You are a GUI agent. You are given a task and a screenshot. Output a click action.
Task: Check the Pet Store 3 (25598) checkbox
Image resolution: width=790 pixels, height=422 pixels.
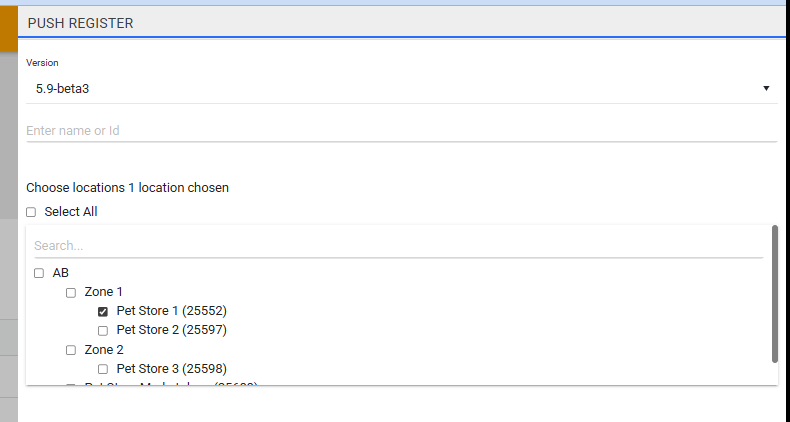coord(103,369)
